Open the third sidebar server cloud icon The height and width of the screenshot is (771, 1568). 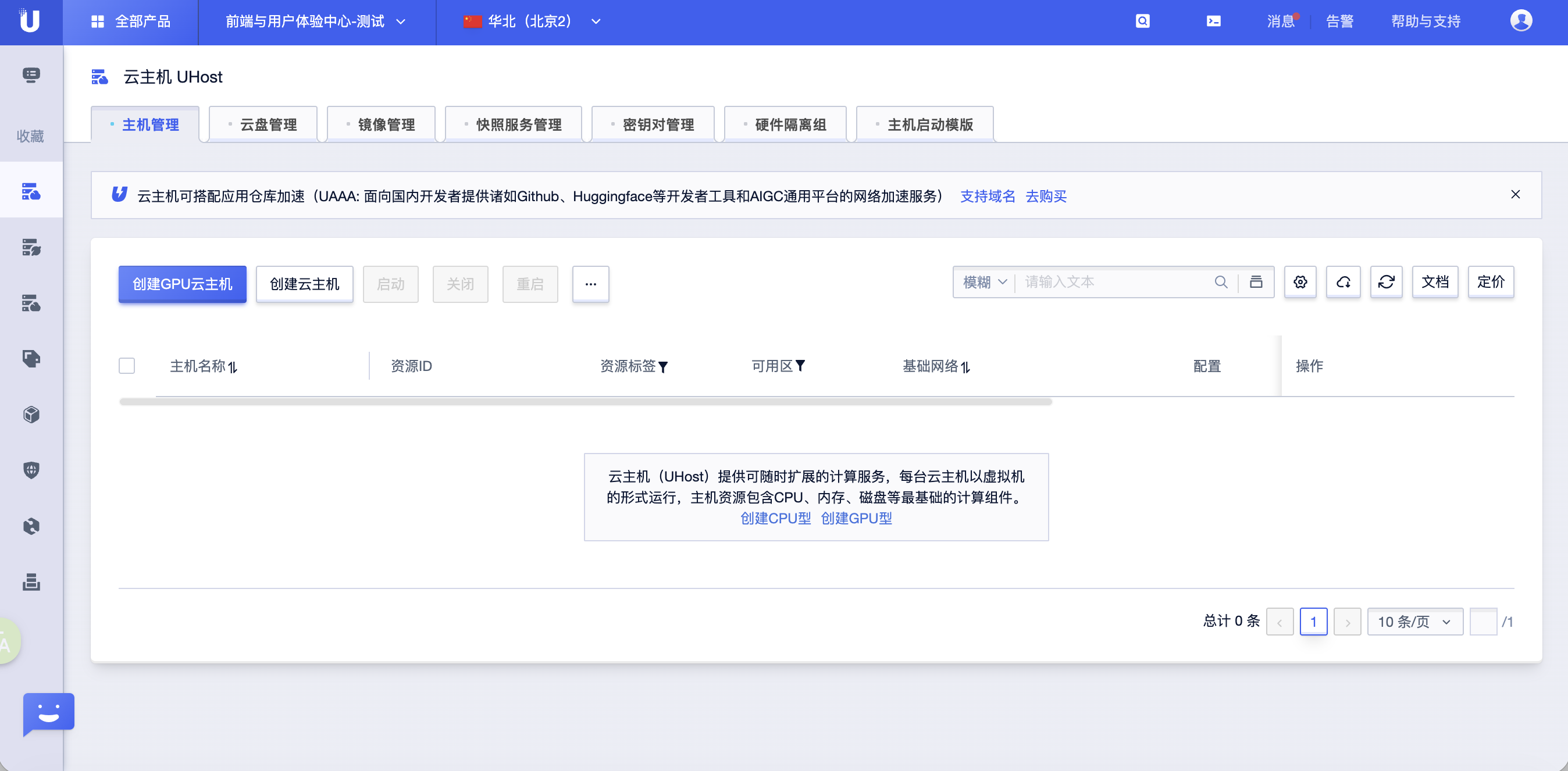(x=31, y=303)
